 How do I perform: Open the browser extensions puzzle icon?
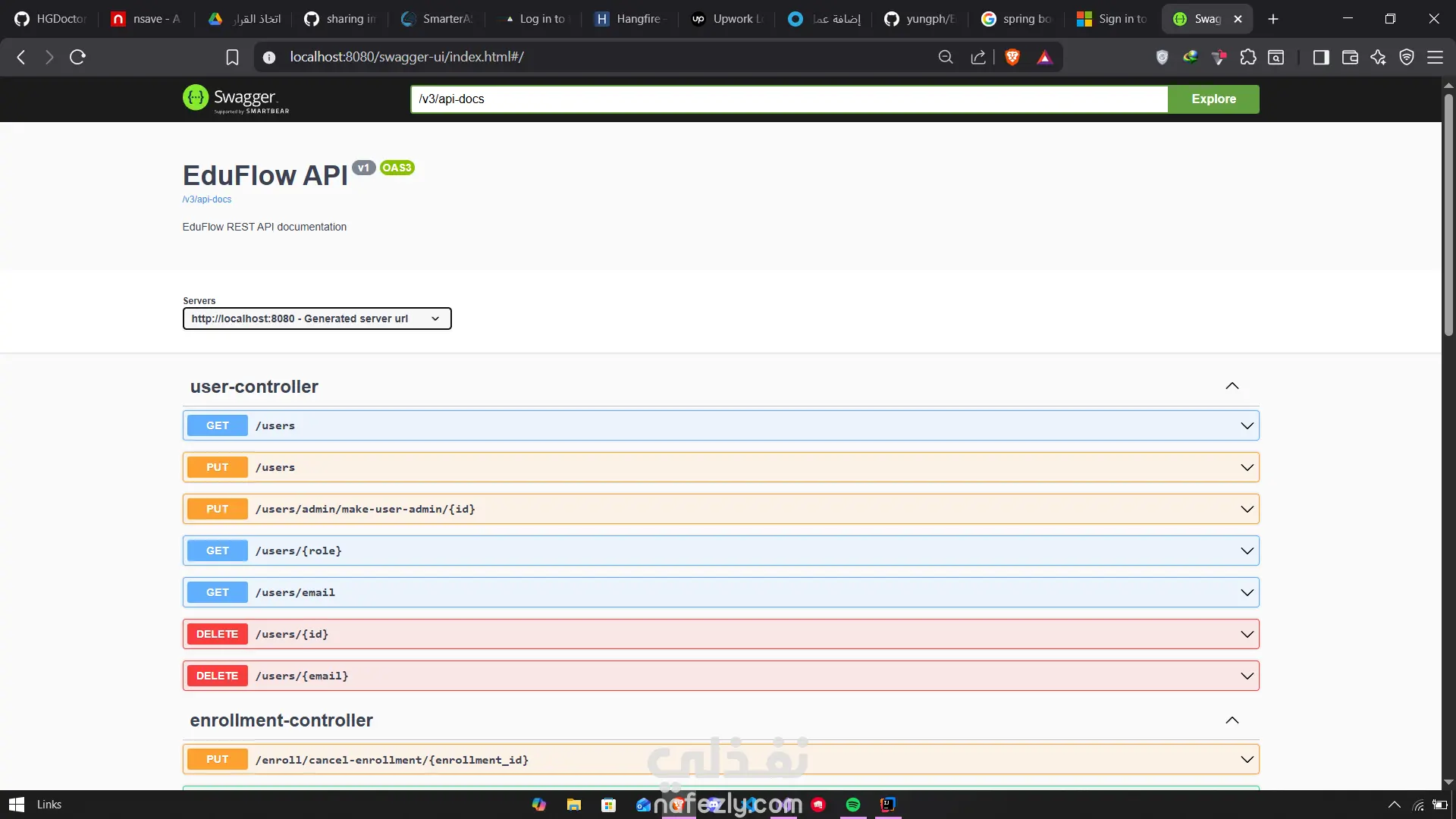pos(1247,57)
